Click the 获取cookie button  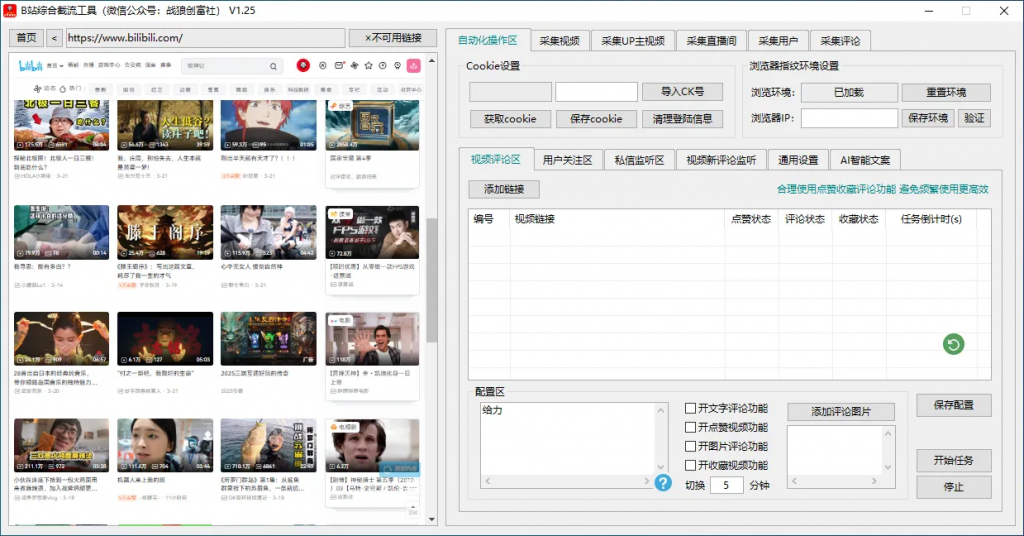tap(510, 119)
